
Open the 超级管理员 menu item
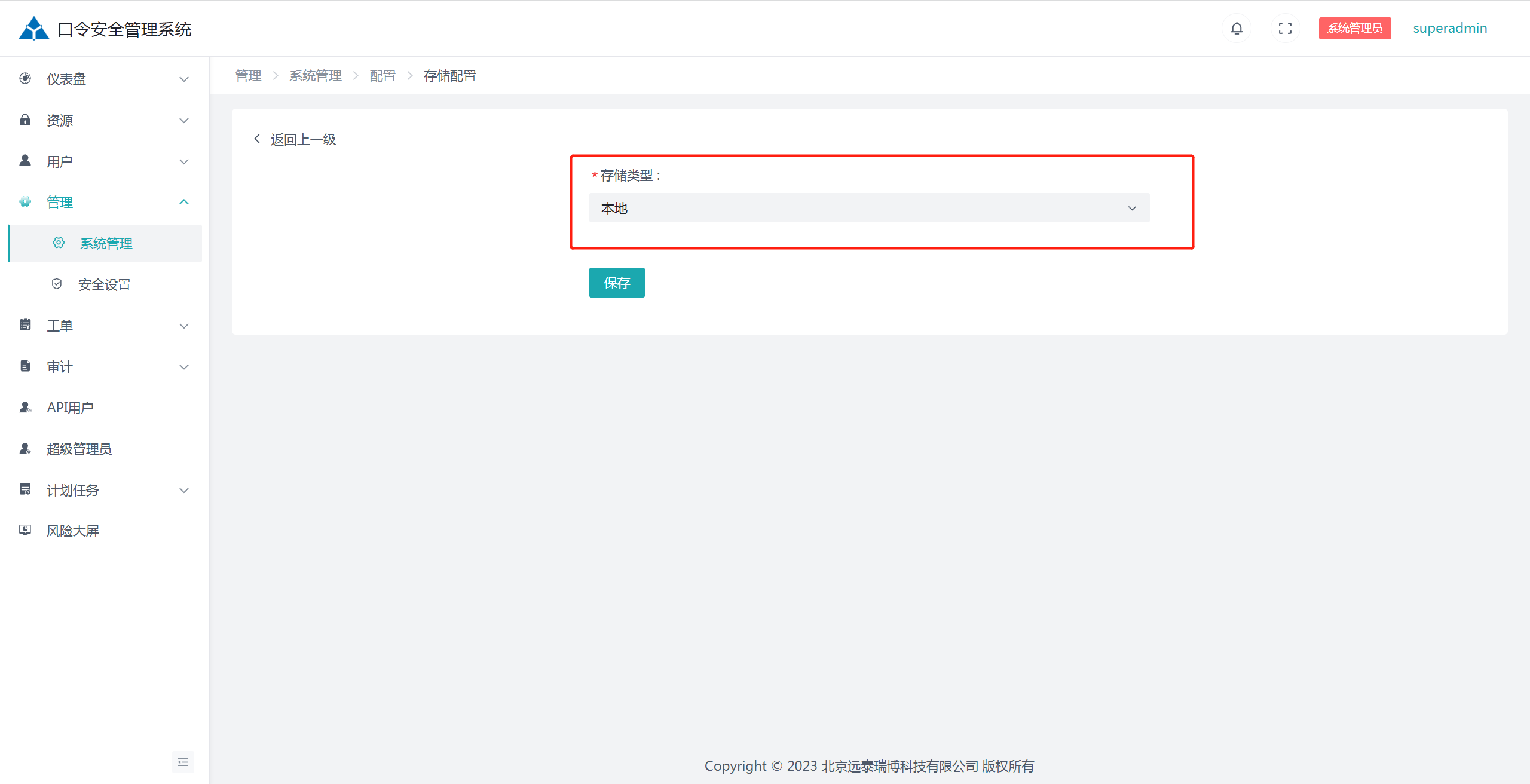pos(79,449)
